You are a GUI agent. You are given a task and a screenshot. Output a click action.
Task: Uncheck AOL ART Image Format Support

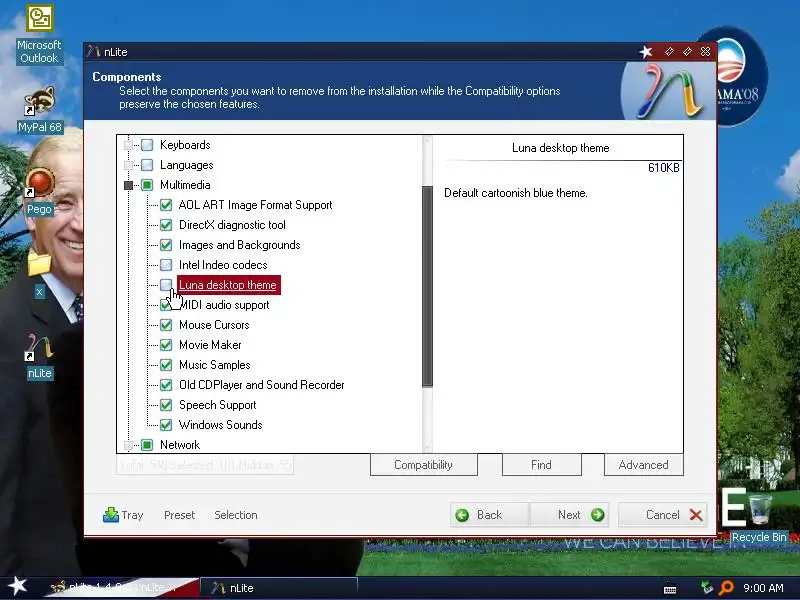point(166,205)
